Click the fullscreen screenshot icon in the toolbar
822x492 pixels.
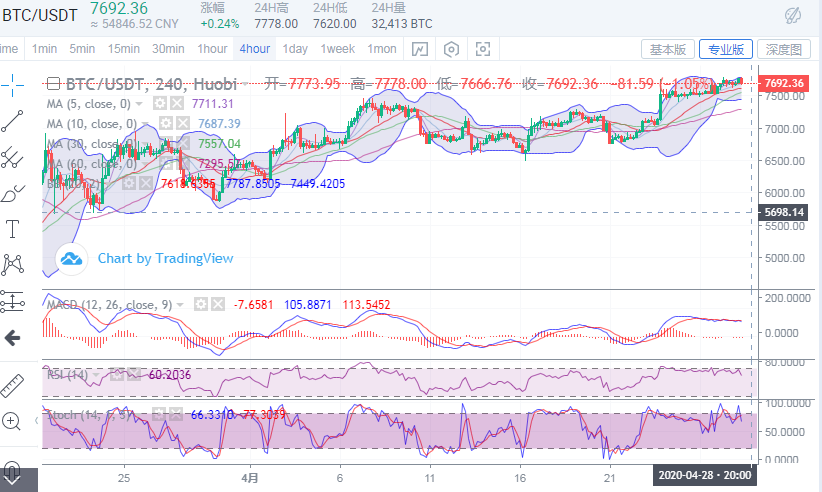point(482,49)
